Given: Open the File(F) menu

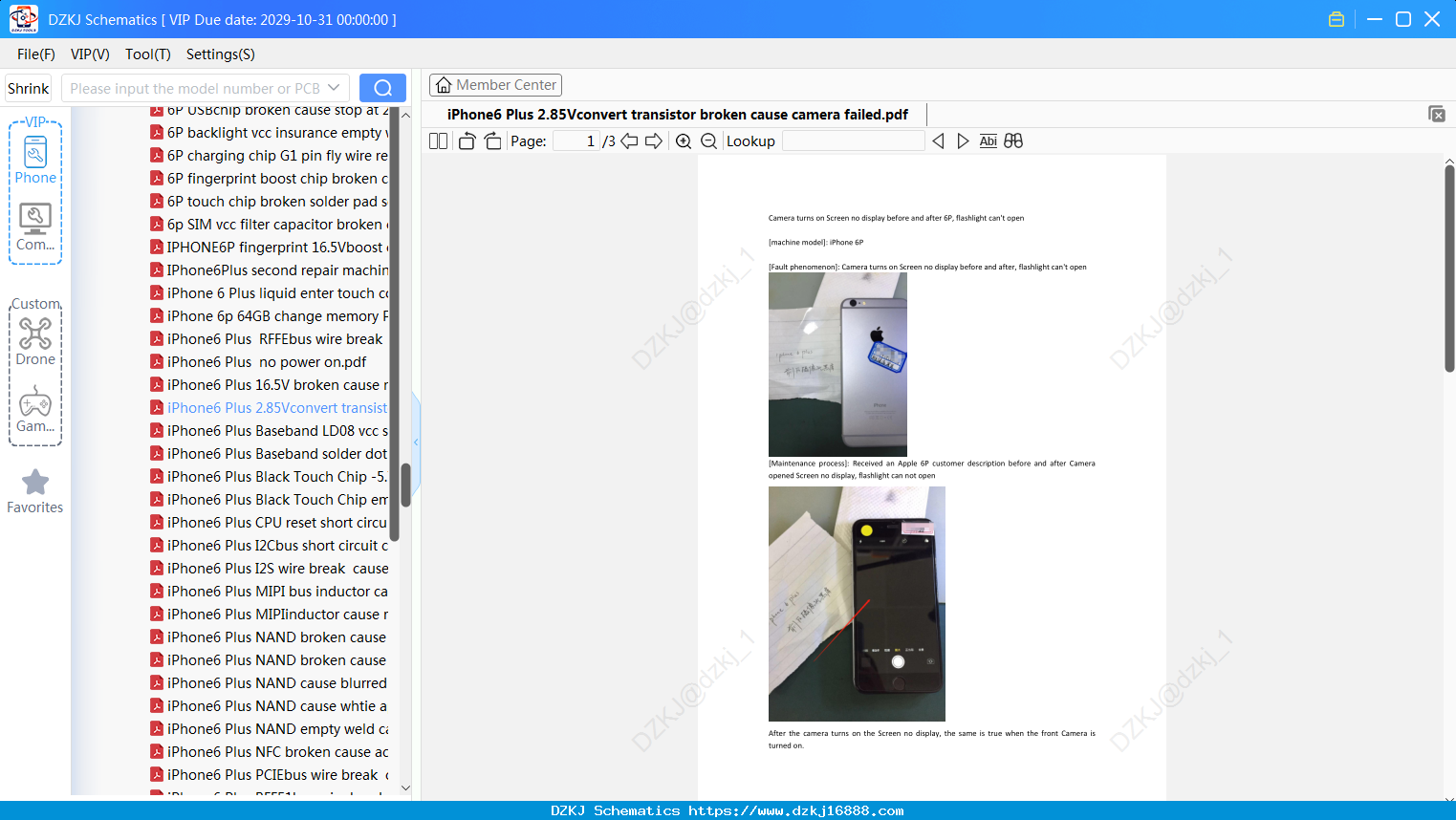Looking at the screenshot, I should click(x=36, y=54).
